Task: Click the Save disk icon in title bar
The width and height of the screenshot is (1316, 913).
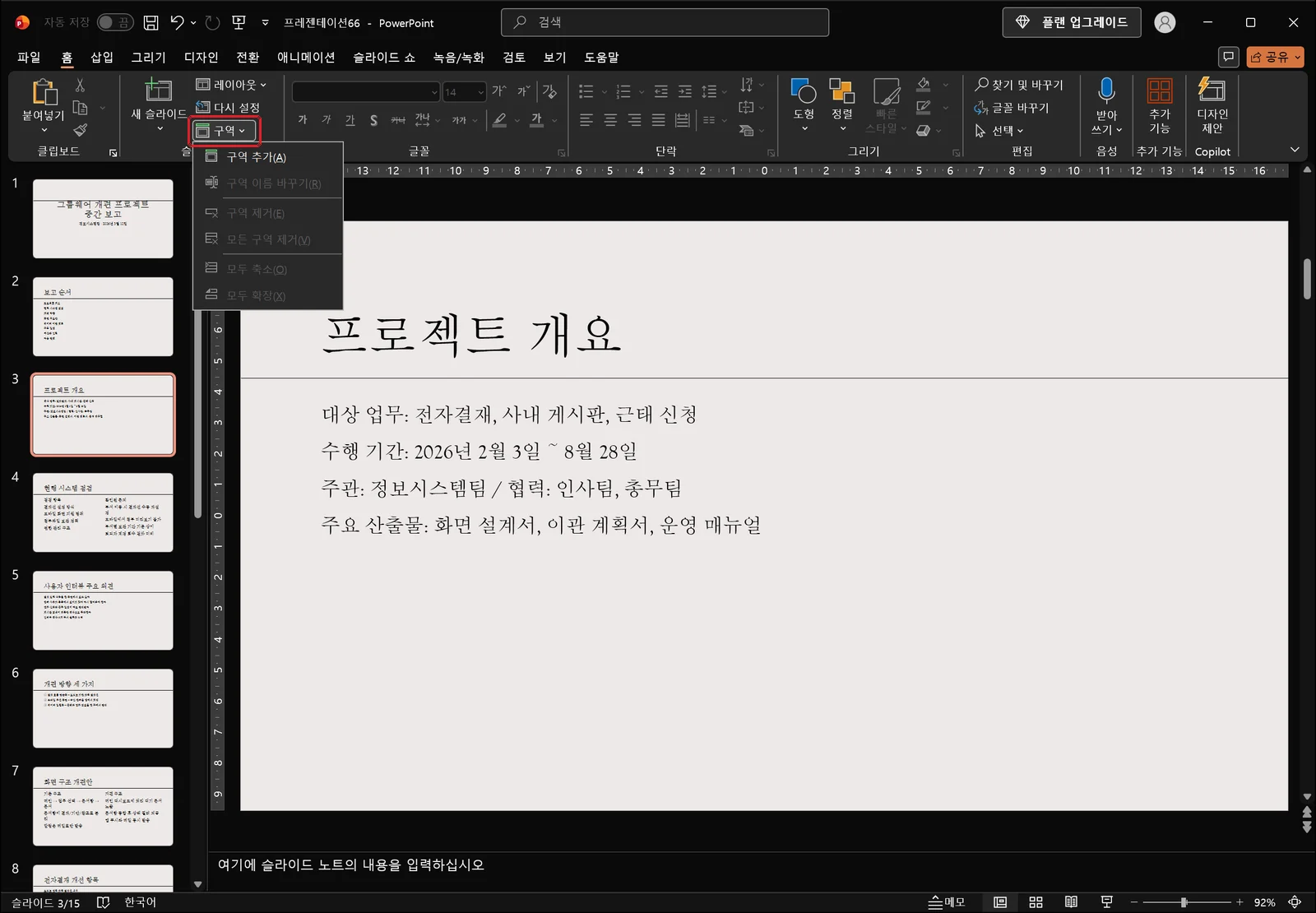Action: click(151, 23)
